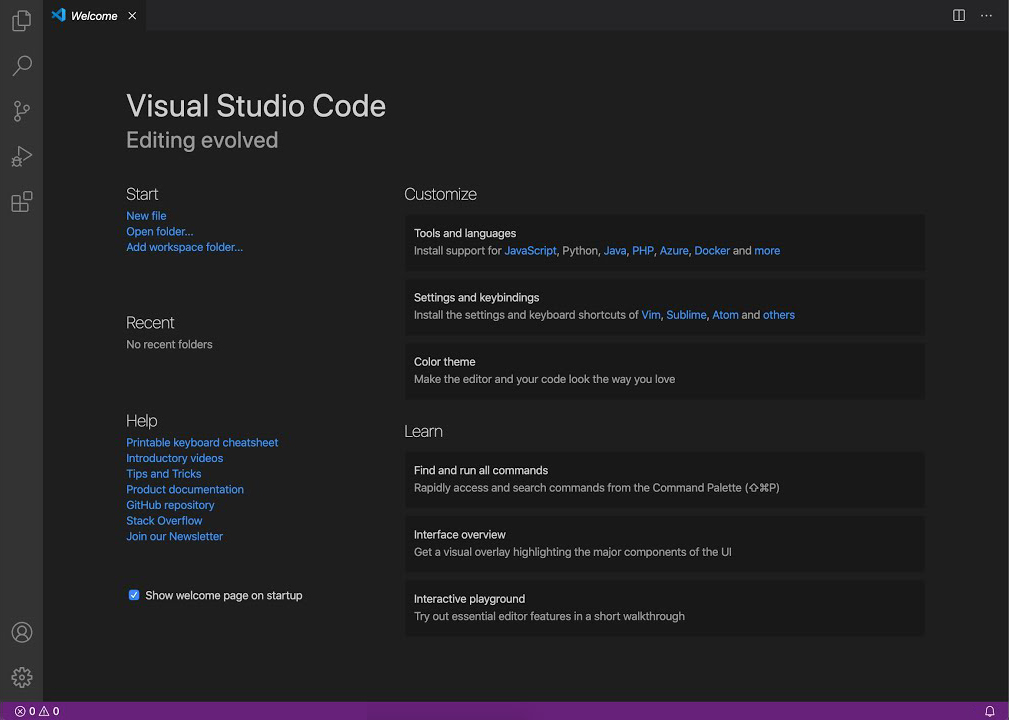Install Java language support

pyautogui.click(x=615, y=251)
